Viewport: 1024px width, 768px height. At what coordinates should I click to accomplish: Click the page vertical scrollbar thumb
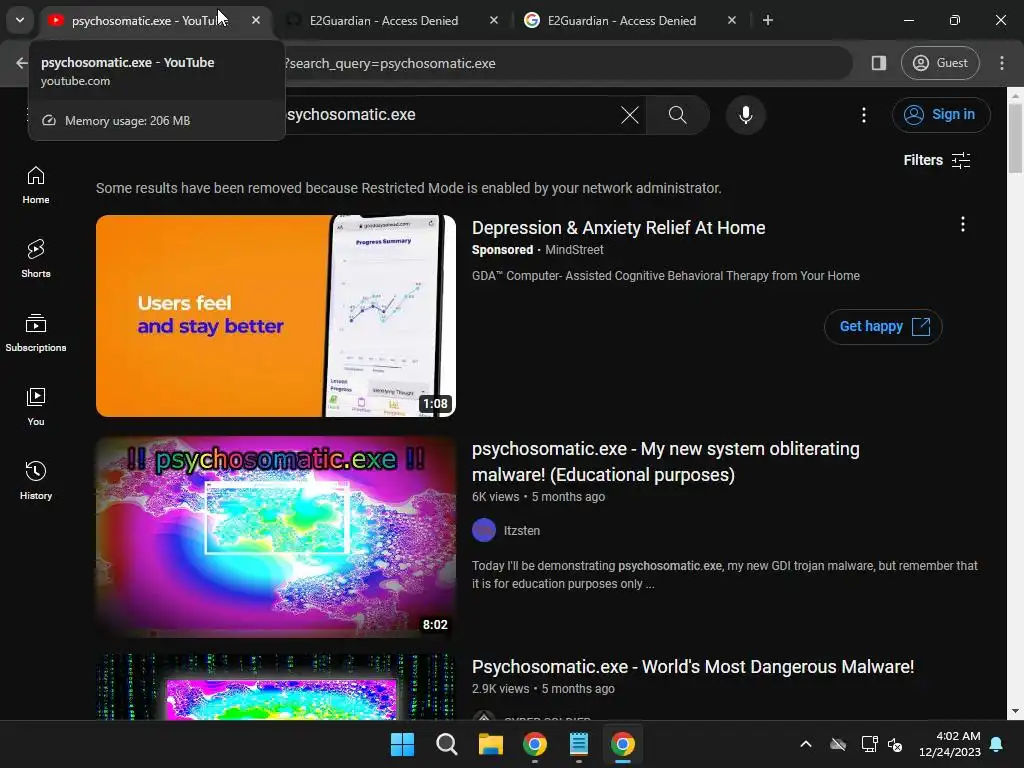(1015, 138)
